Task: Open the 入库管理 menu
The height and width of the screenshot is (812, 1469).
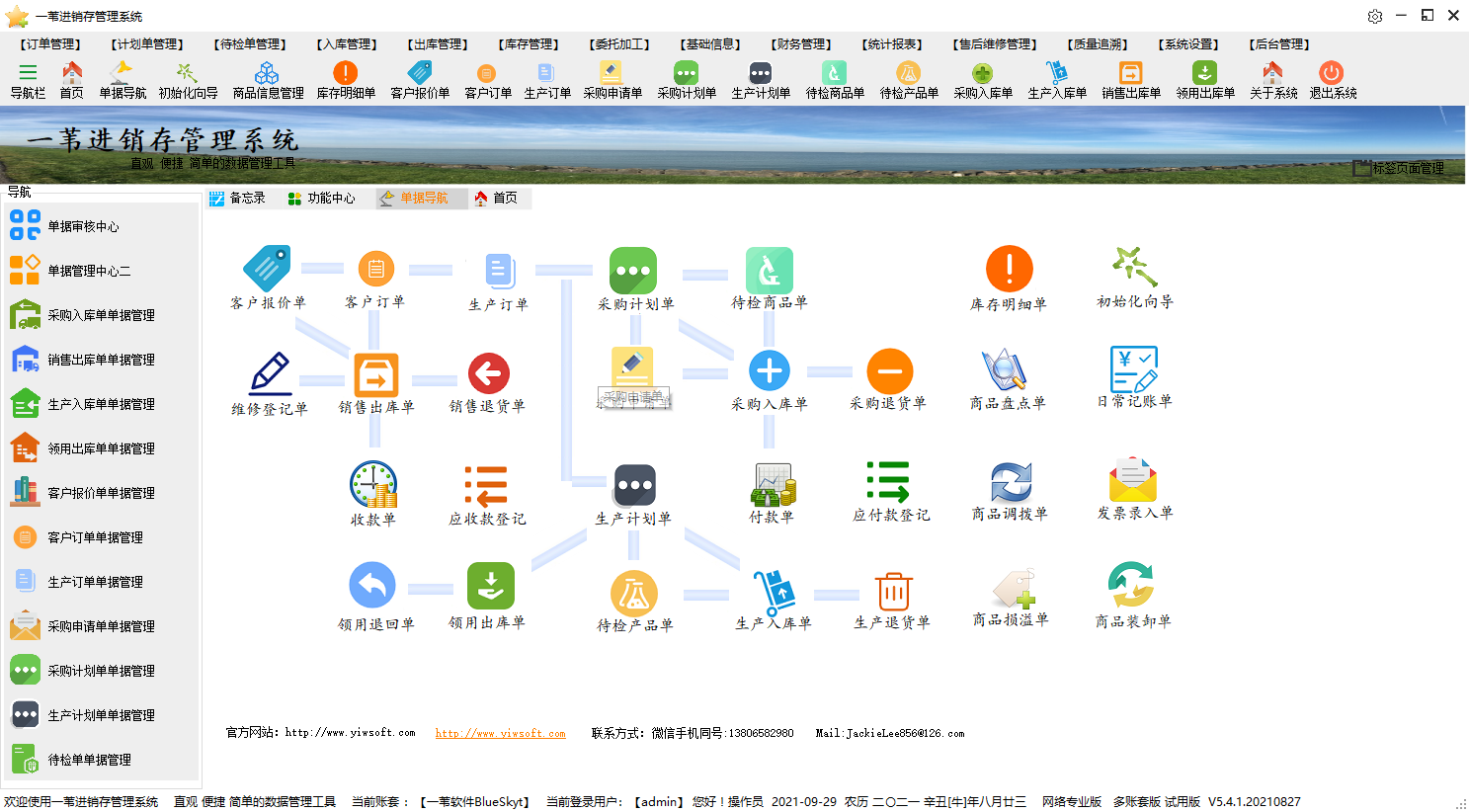Action: click(x=347, y=44)
